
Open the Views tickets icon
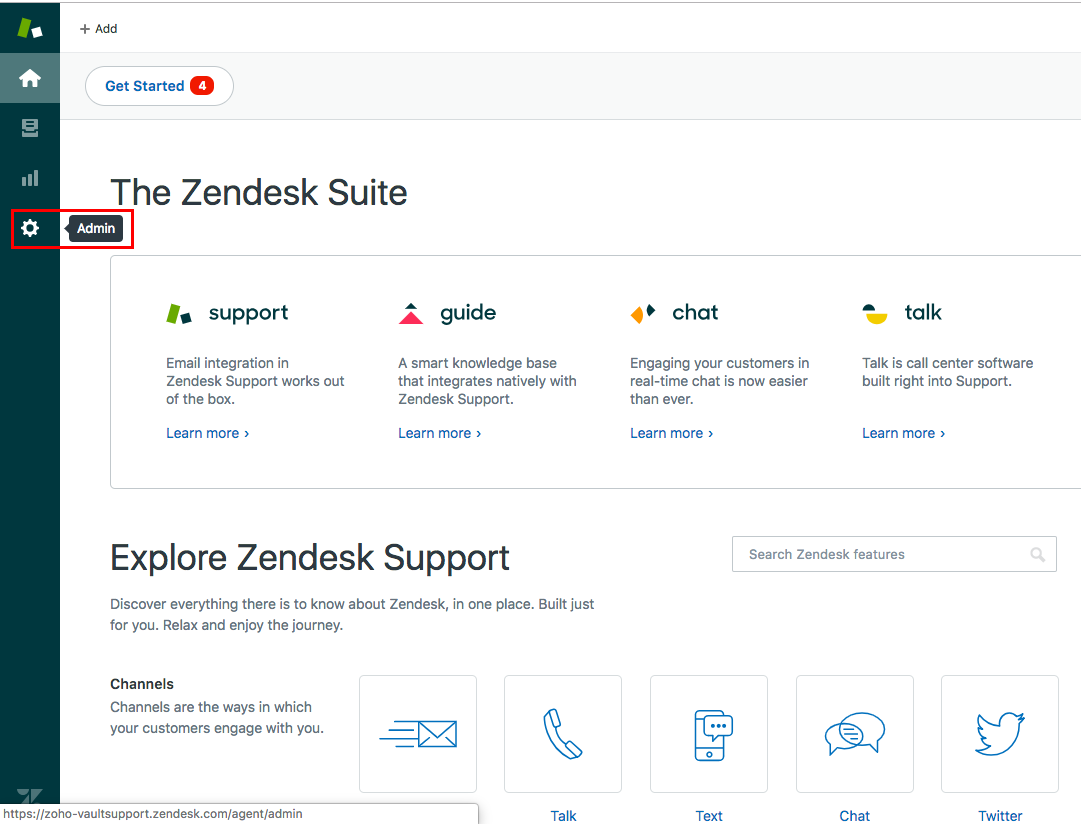pos(30,128)
